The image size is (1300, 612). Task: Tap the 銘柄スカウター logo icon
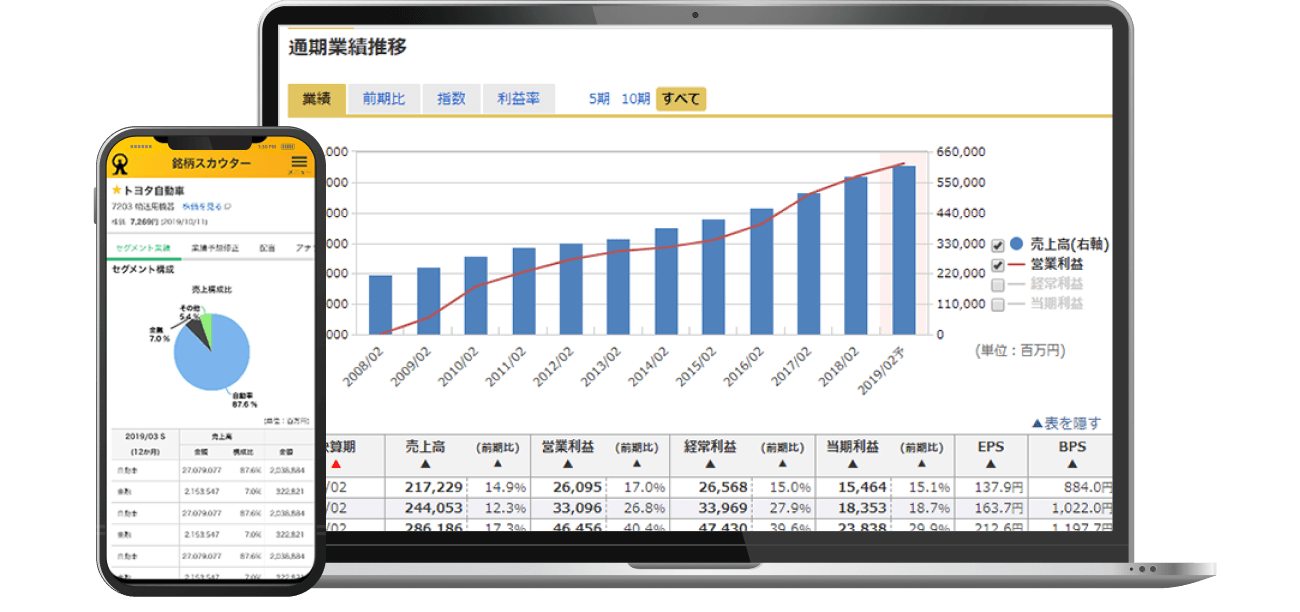[x=121, y=164]
